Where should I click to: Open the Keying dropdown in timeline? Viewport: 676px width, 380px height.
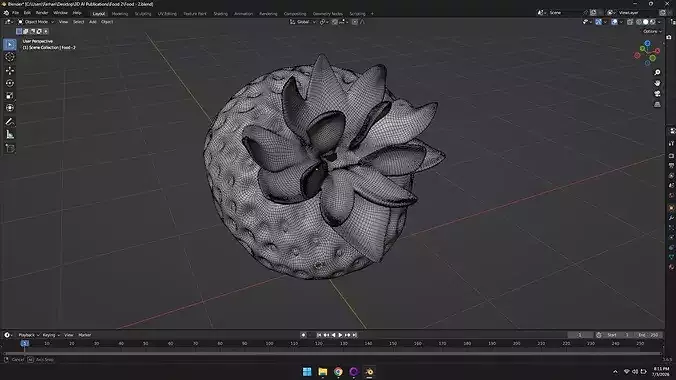click(x=51, y=335)
